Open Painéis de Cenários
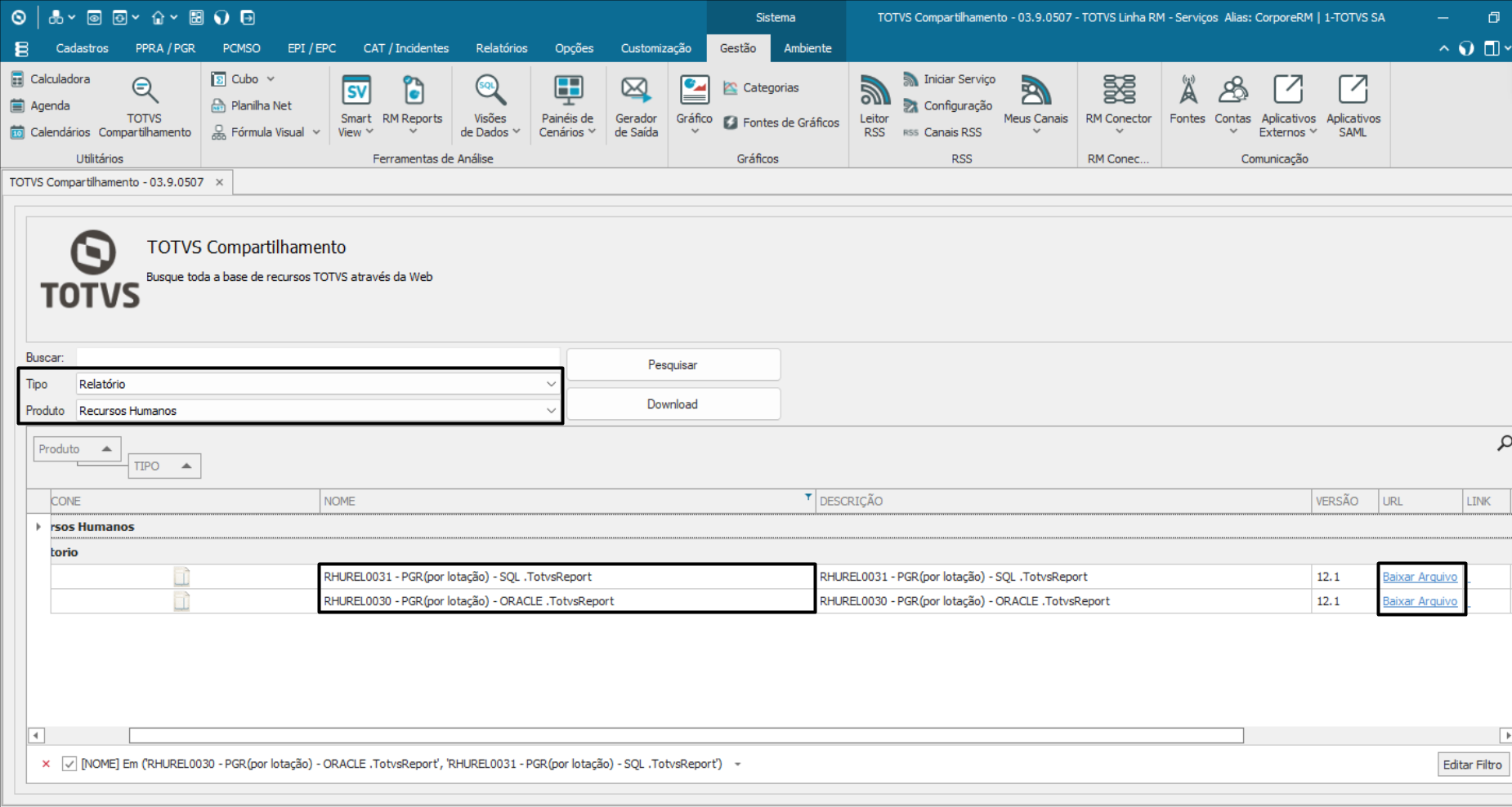Image resolution: width=1512 pixels, height=807 pixels. 567,106
